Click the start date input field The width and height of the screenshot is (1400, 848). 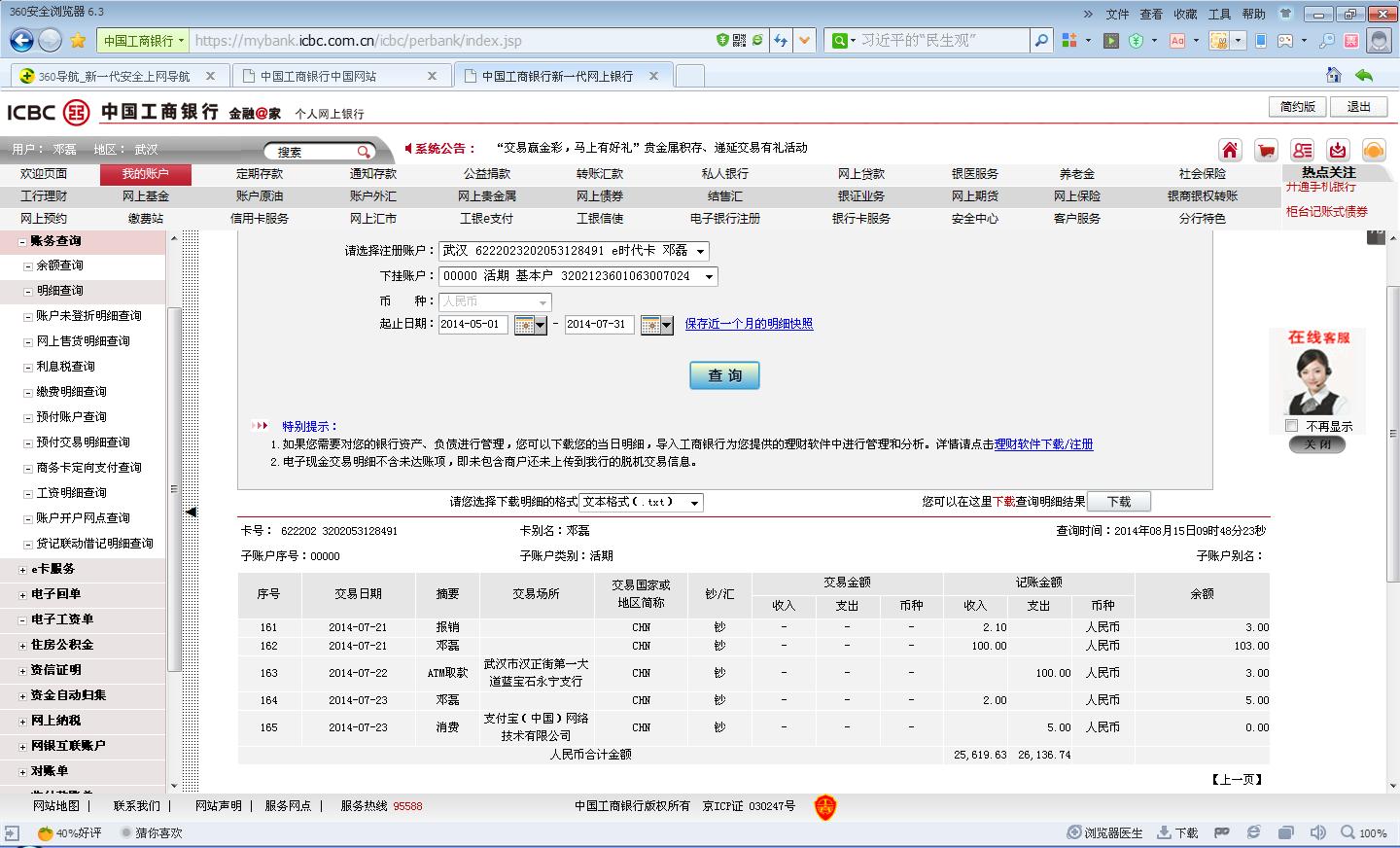coord(472,325)
